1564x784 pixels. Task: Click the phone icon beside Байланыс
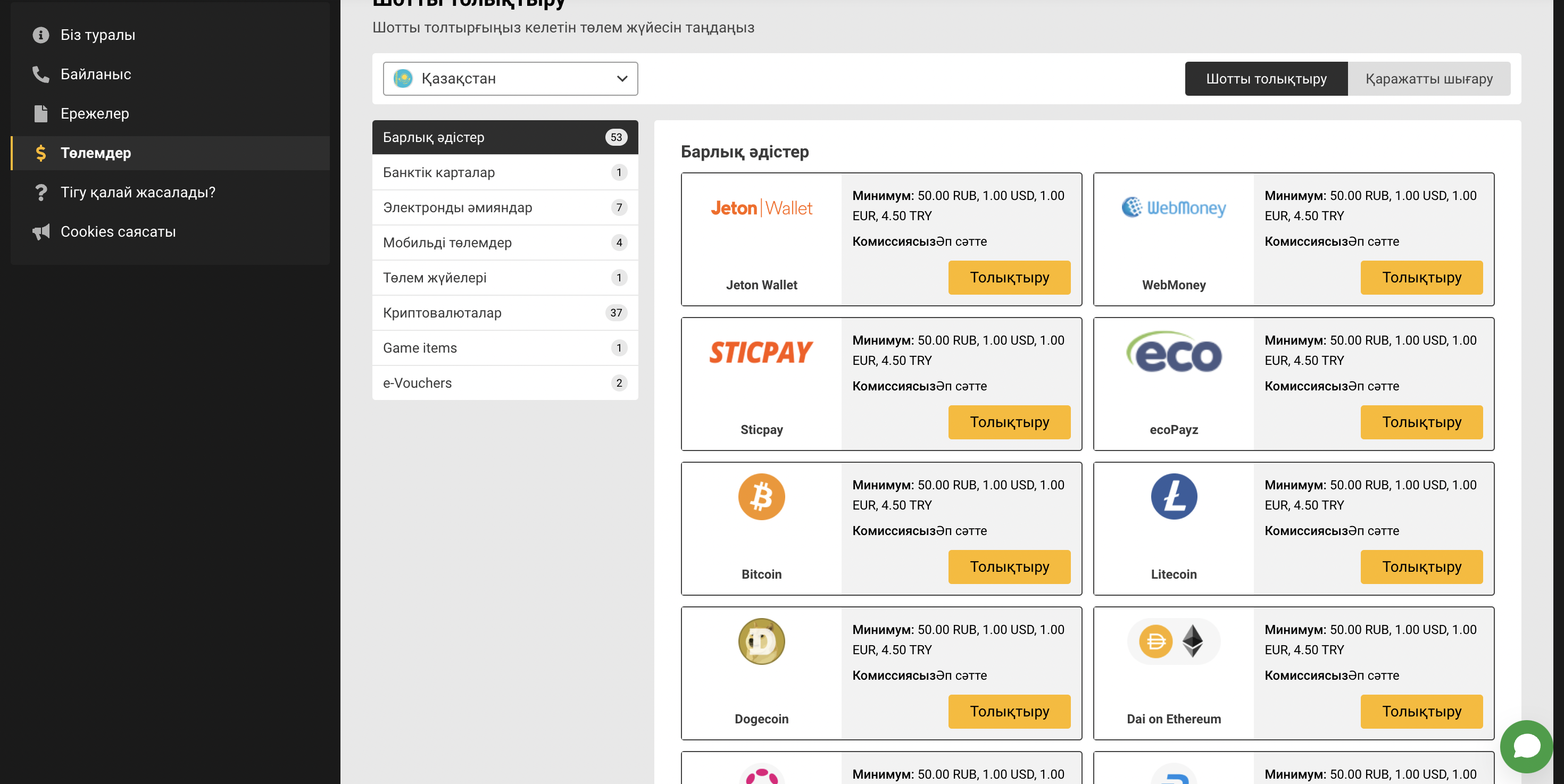click(x=40, y=74)
